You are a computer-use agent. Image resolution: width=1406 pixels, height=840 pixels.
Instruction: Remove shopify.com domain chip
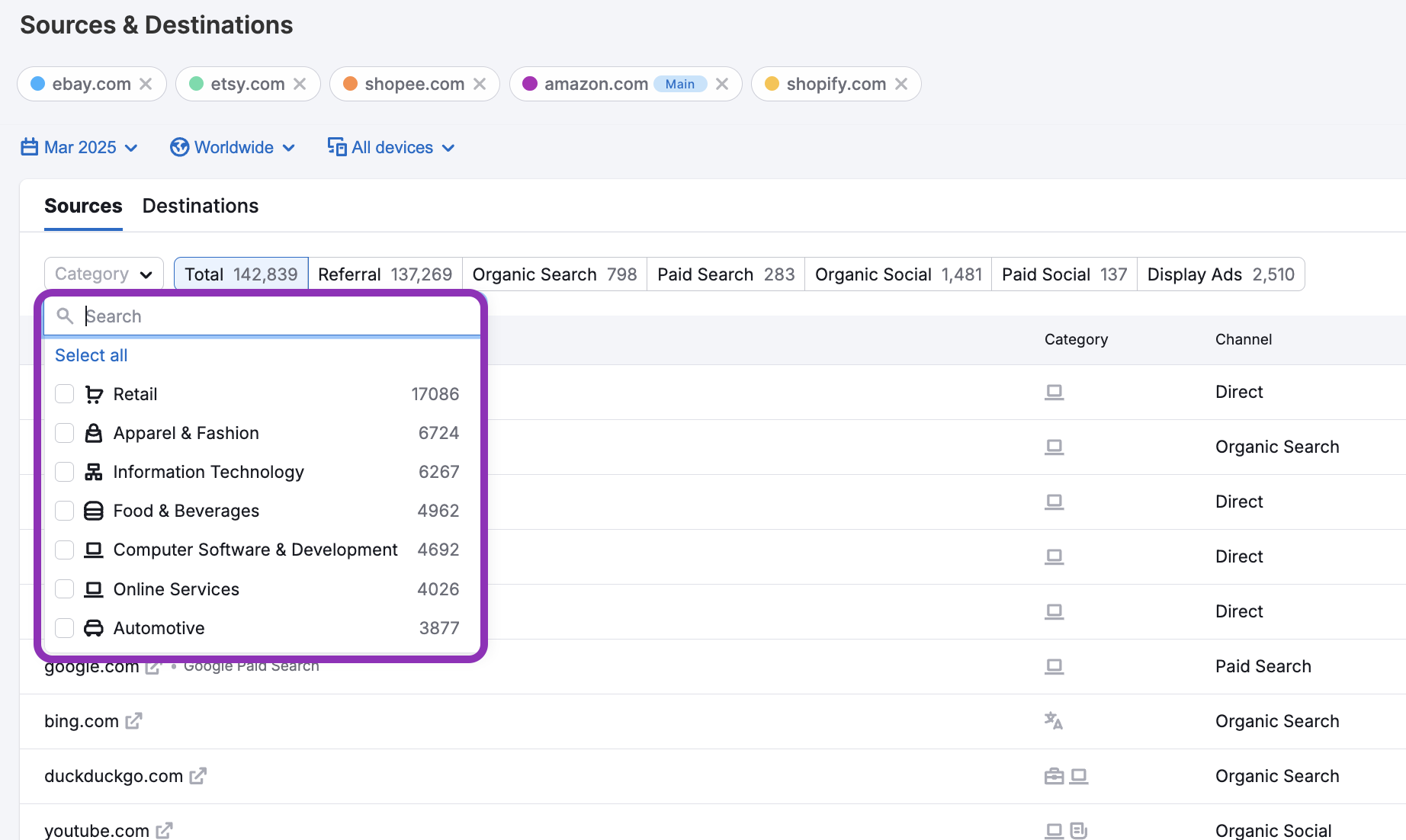point(901,84)
